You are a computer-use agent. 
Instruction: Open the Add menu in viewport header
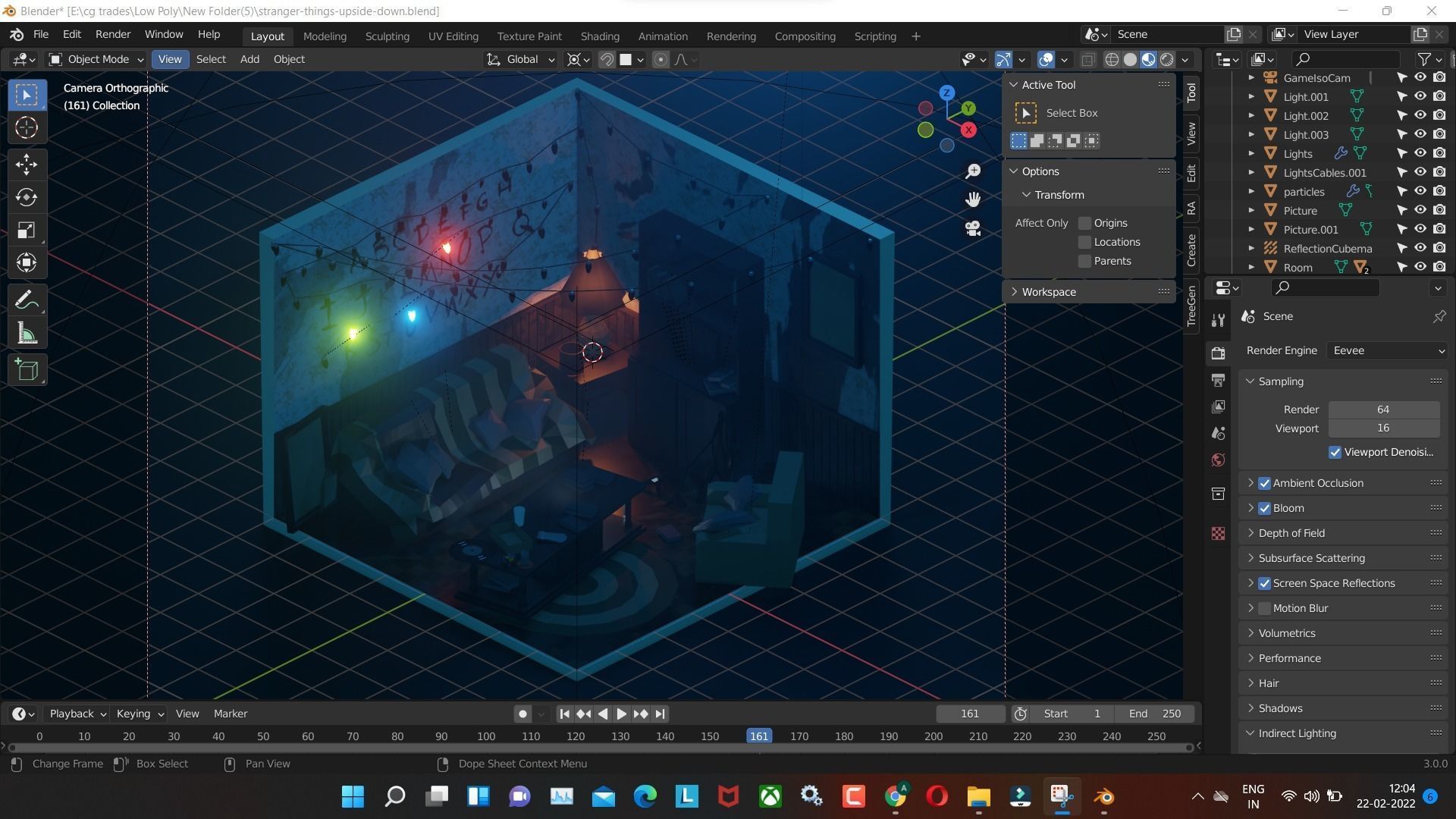tap(249, 59)
